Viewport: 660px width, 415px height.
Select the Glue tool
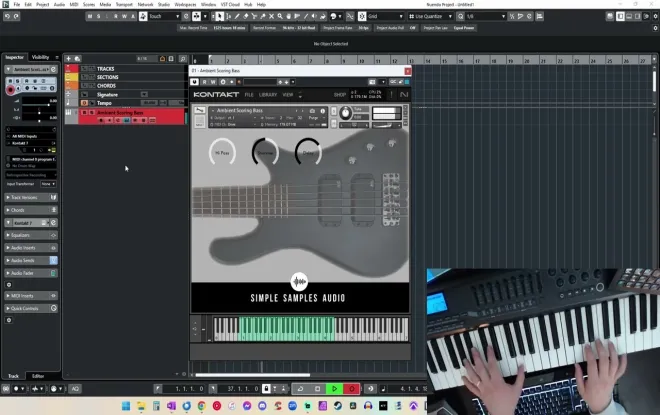[263, 16]
